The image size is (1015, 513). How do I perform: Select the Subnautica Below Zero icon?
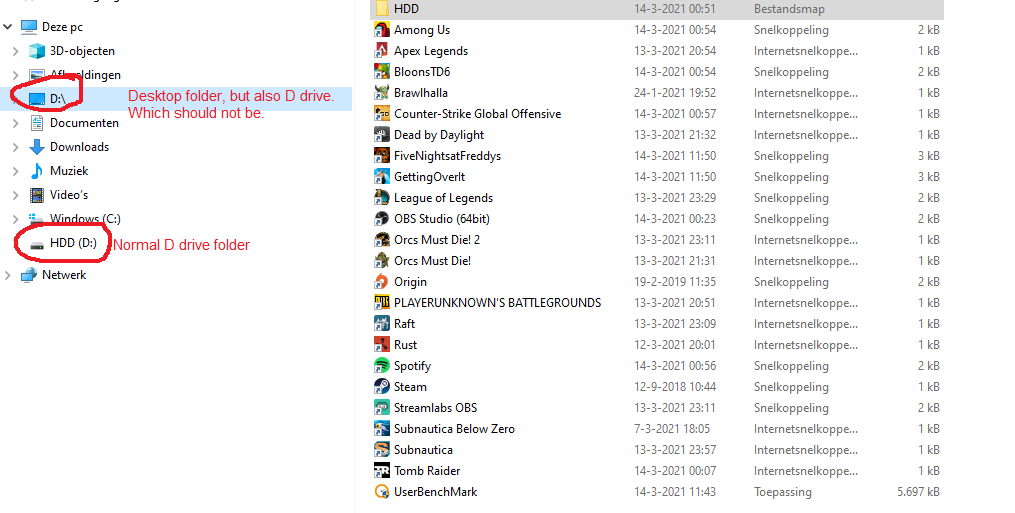382,429
